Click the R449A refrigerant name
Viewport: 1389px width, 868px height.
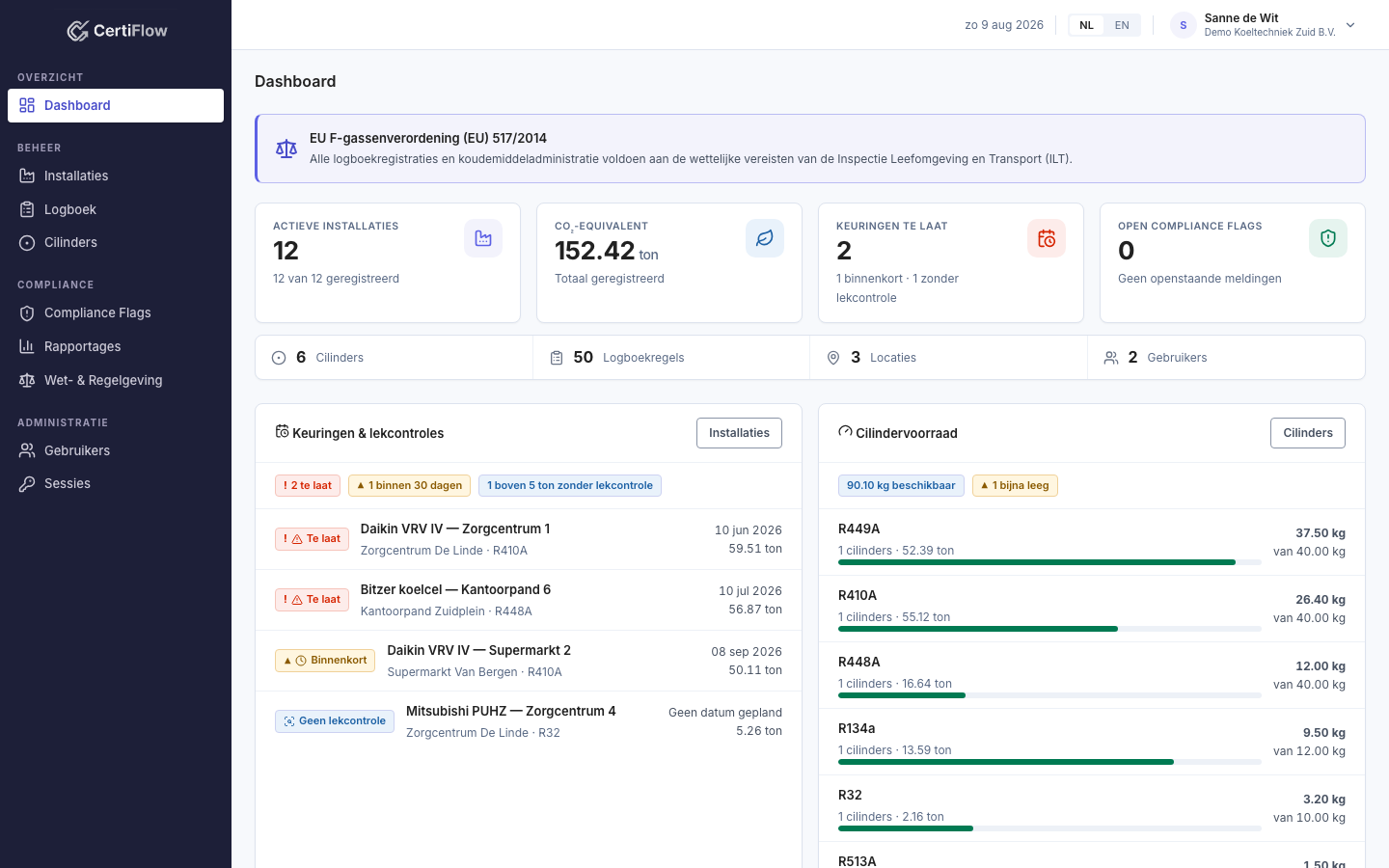(858, 529)
